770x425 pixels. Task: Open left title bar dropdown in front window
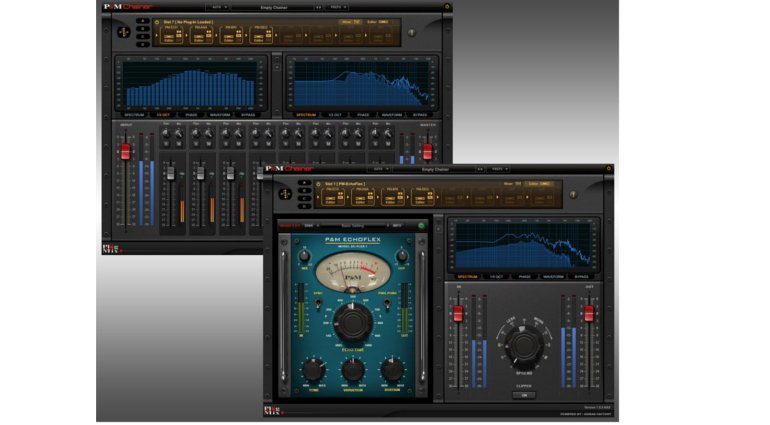click(380, 169)
